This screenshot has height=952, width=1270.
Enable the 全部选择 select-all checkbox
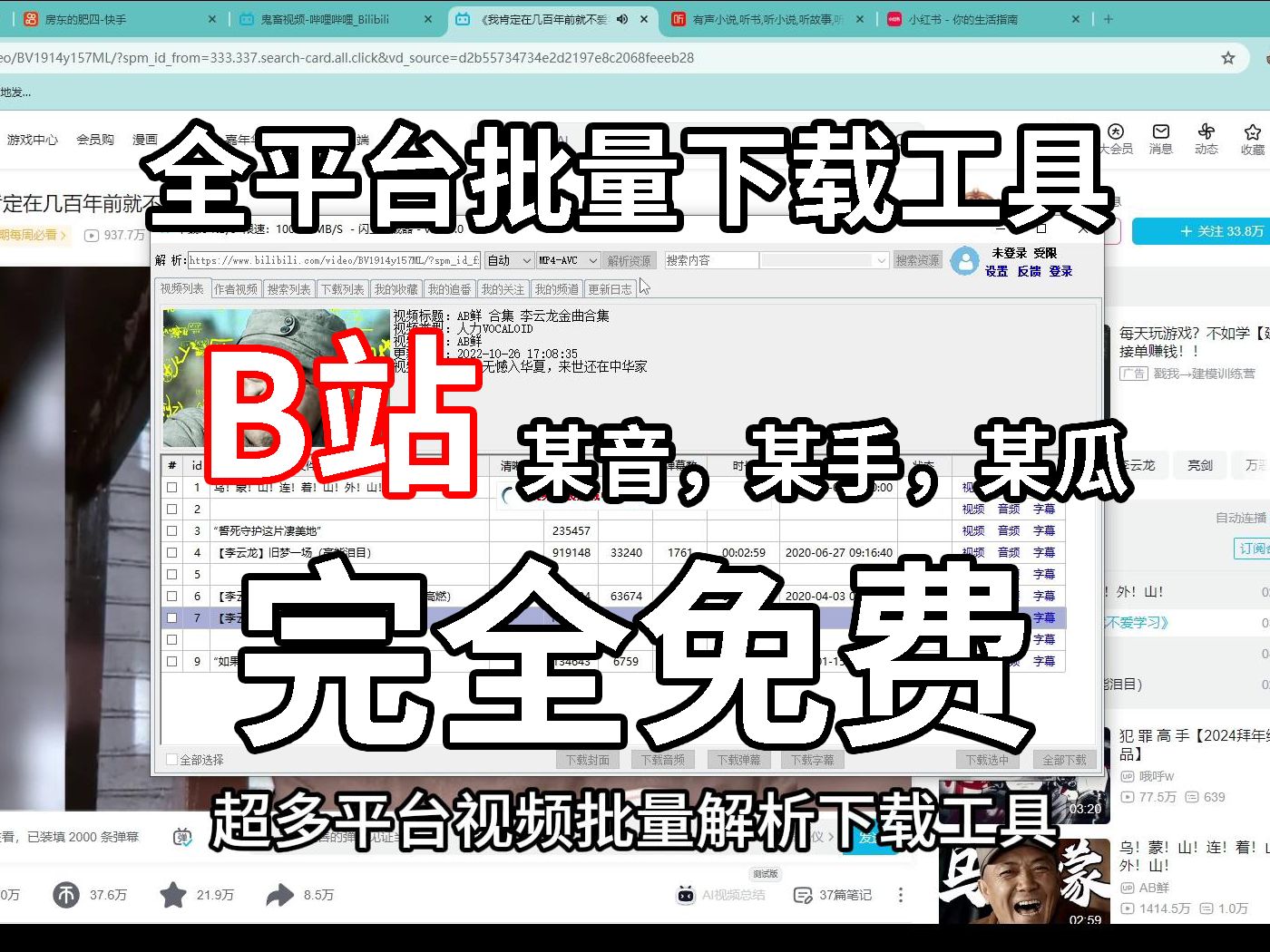coord(171,760)
